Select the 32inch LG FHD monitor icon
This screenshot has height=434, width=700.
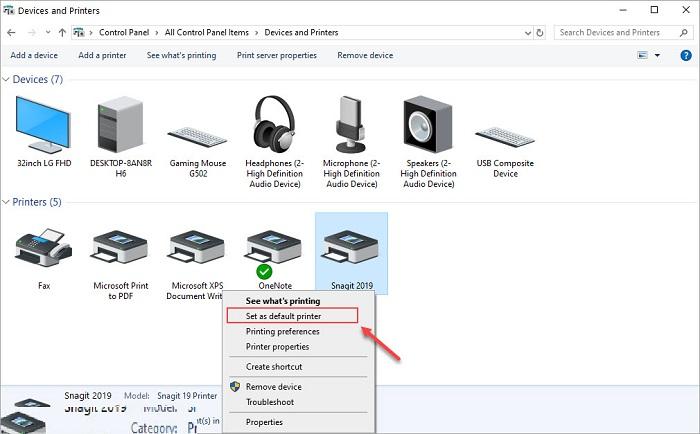(43, 125)
